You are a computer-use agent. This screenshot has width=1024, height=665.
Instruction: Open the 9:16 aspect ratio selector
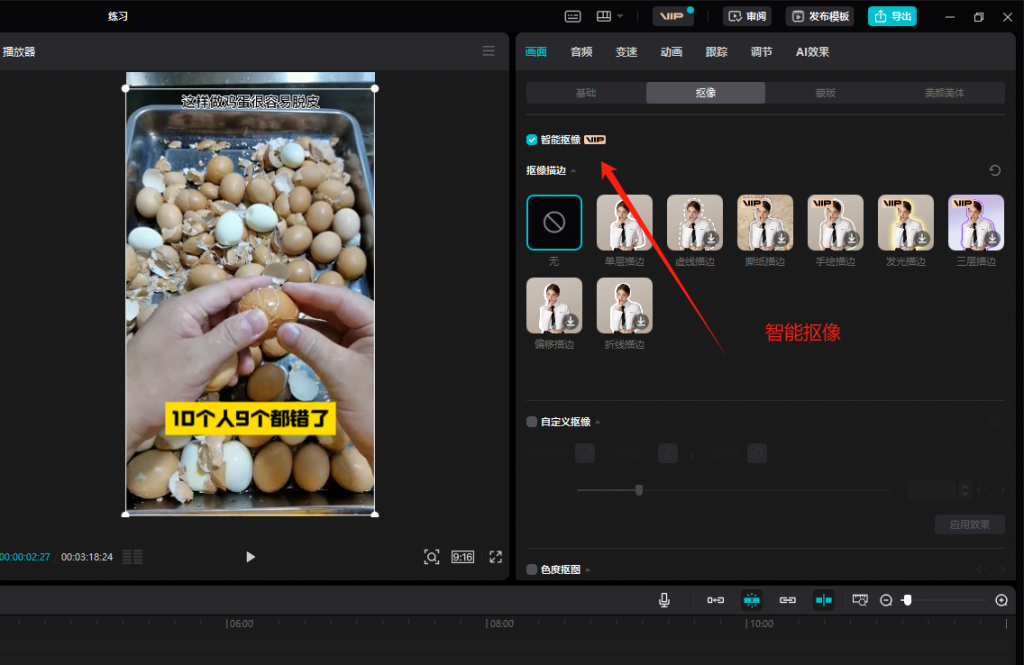tap(462, 557)
